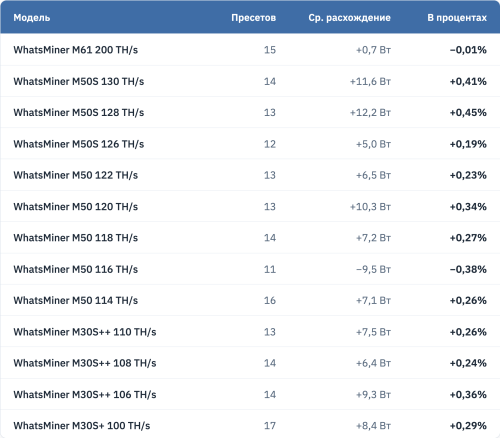The image size is (500, 438).
Task: Select the WhatsMiner M50 118 TH/s row
Action: tap(250, 238)
